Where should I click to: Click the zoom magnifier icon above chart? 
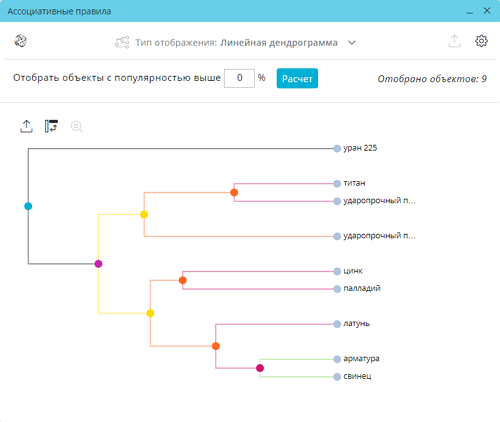(x=77, y=126)
